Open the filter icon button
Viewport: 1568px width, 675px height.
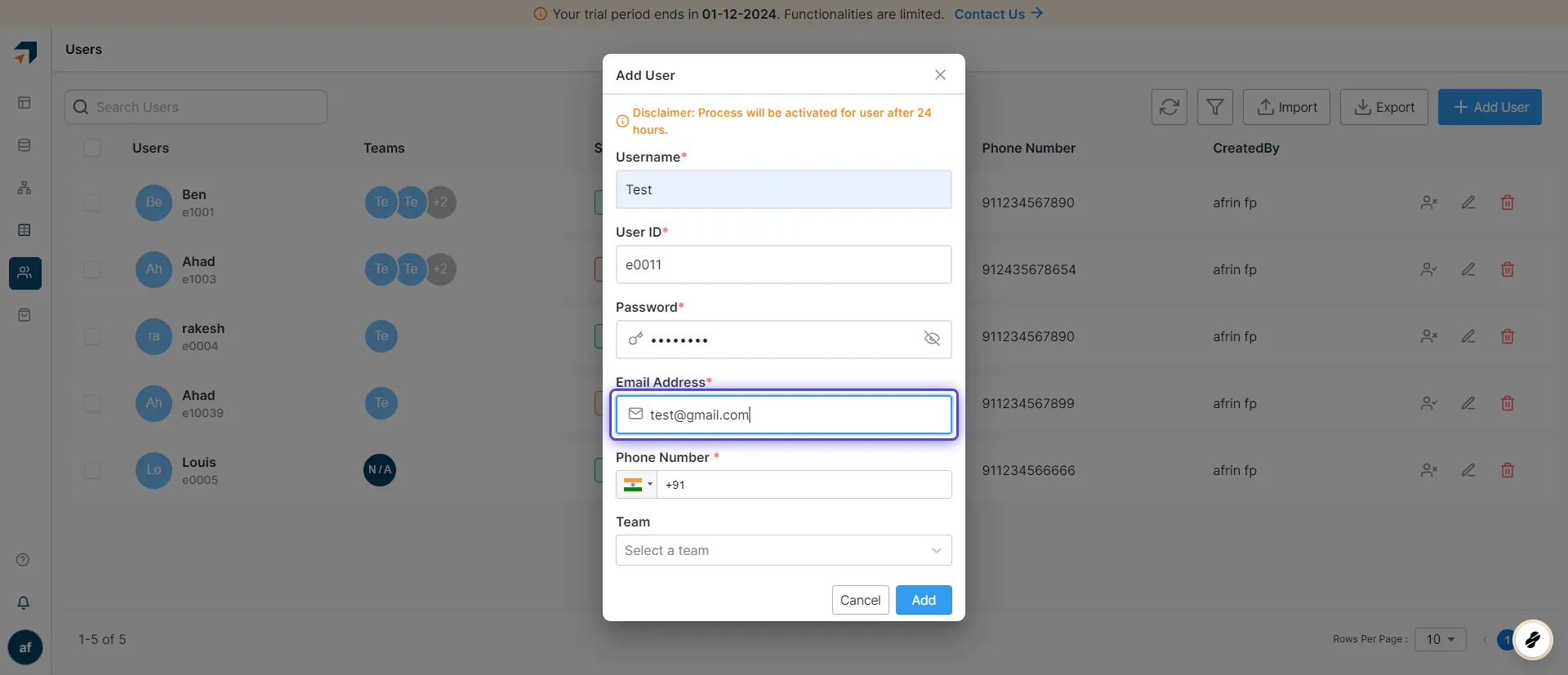(x=1214, y=107)
